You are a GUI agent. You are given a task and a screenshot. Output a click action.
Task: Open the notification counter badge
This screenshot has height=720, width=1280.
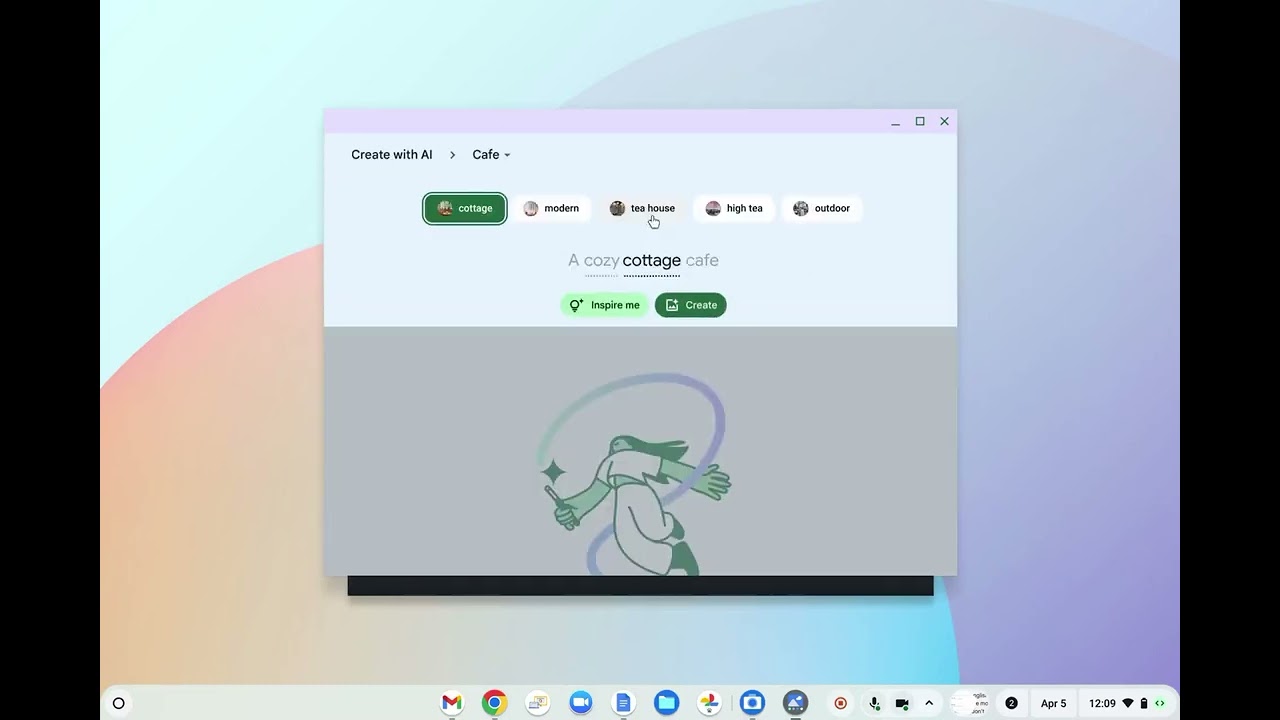[1011, 703]
